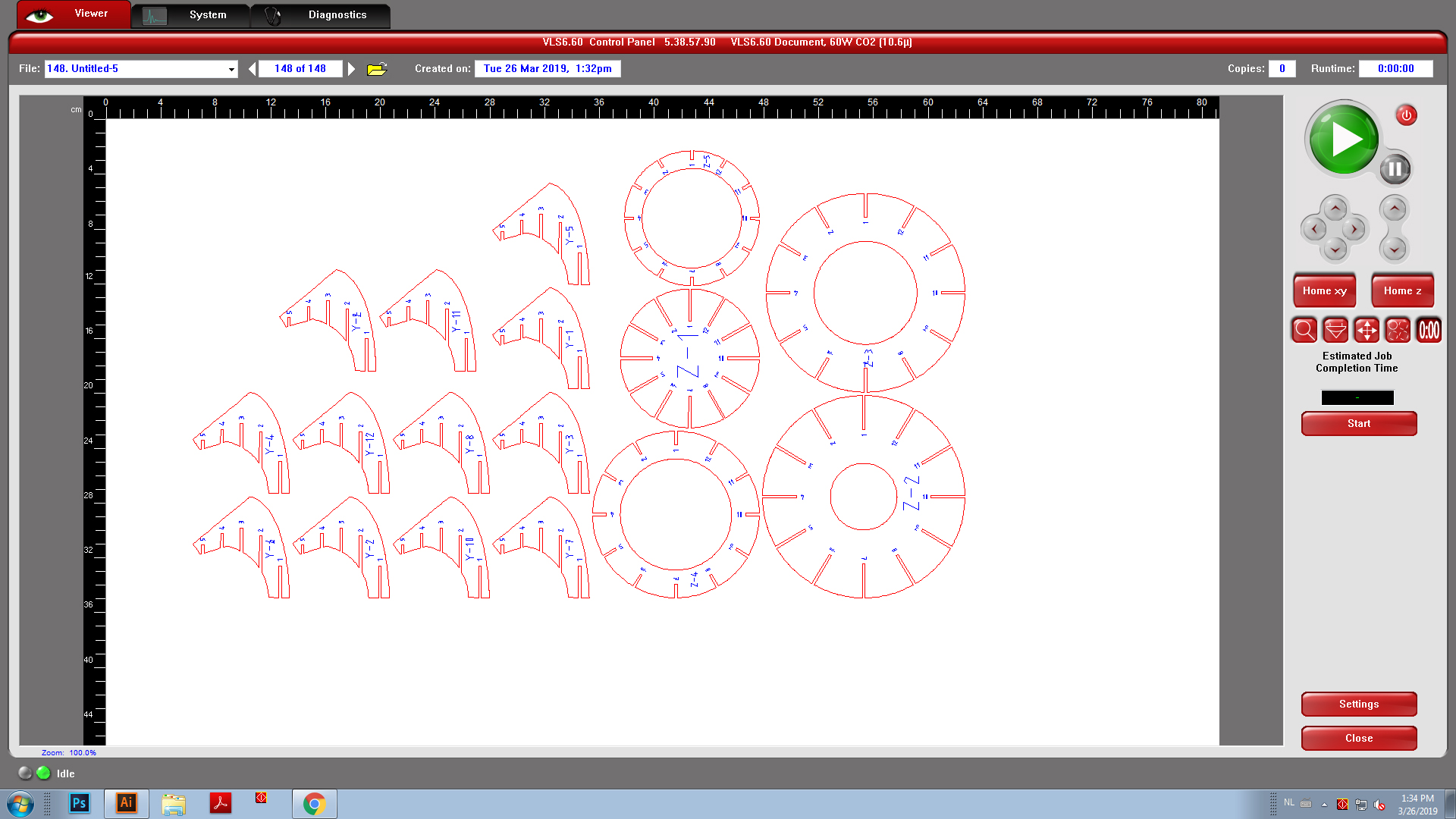1456x819 pixels.
Task: Click the green Play job button
Action: coord(1344,139)
